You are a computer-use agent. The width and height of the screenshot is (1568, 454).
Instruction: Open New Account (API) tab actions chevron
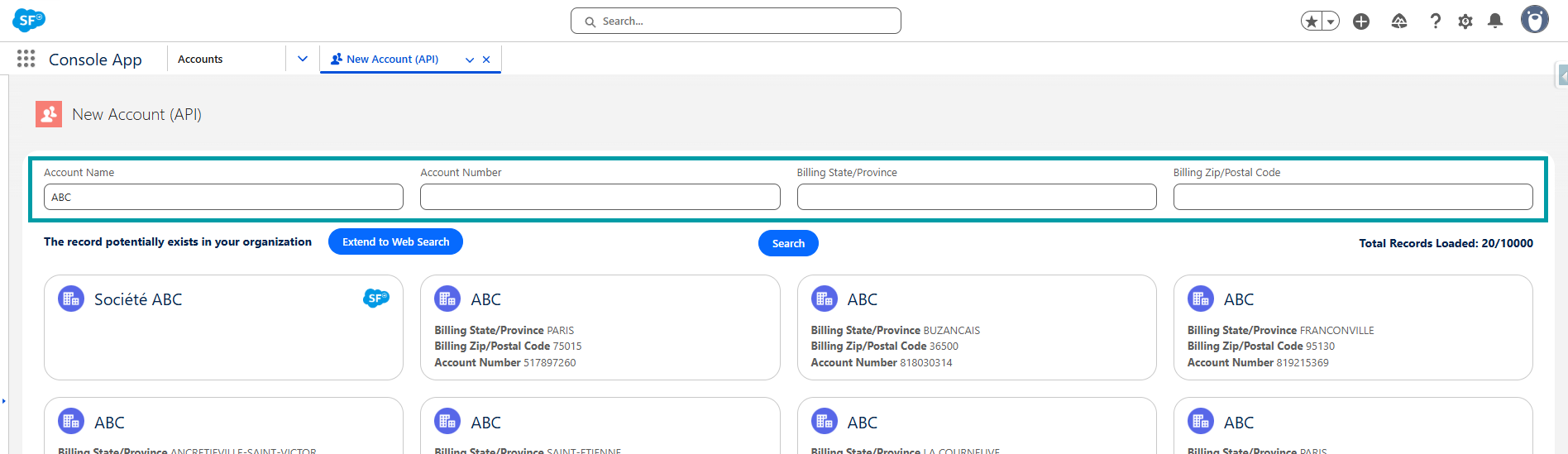[x=470, y=60]
